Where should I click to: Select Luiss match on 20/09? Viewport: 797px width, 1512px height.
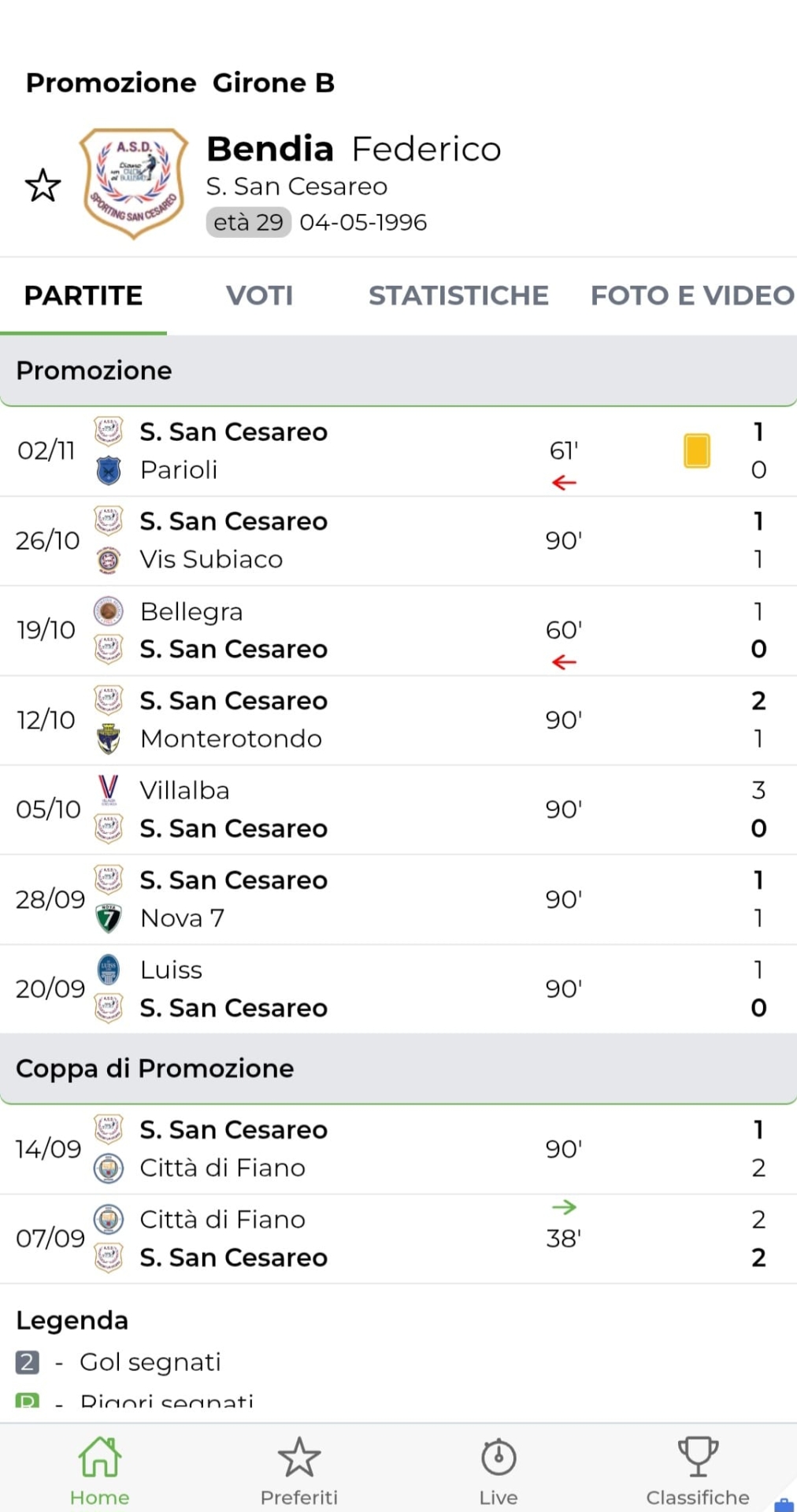(394, 989)
